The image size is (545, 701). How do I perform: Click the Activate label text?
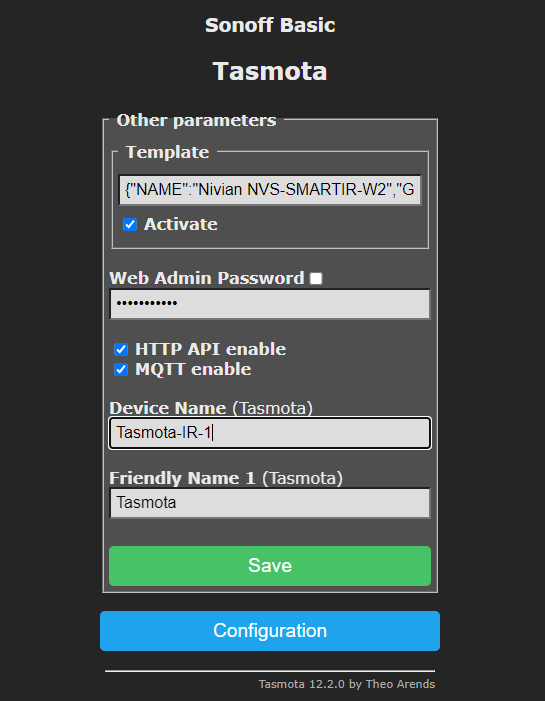(x=181, y=224)
